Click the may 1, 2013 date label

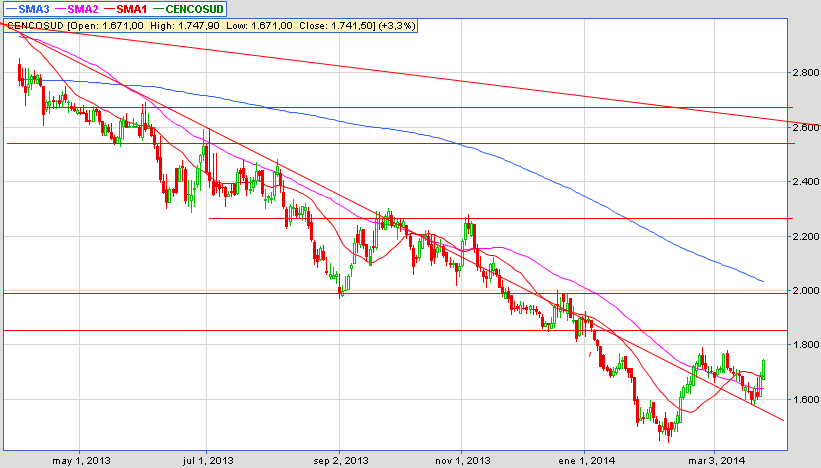[81, 461]
